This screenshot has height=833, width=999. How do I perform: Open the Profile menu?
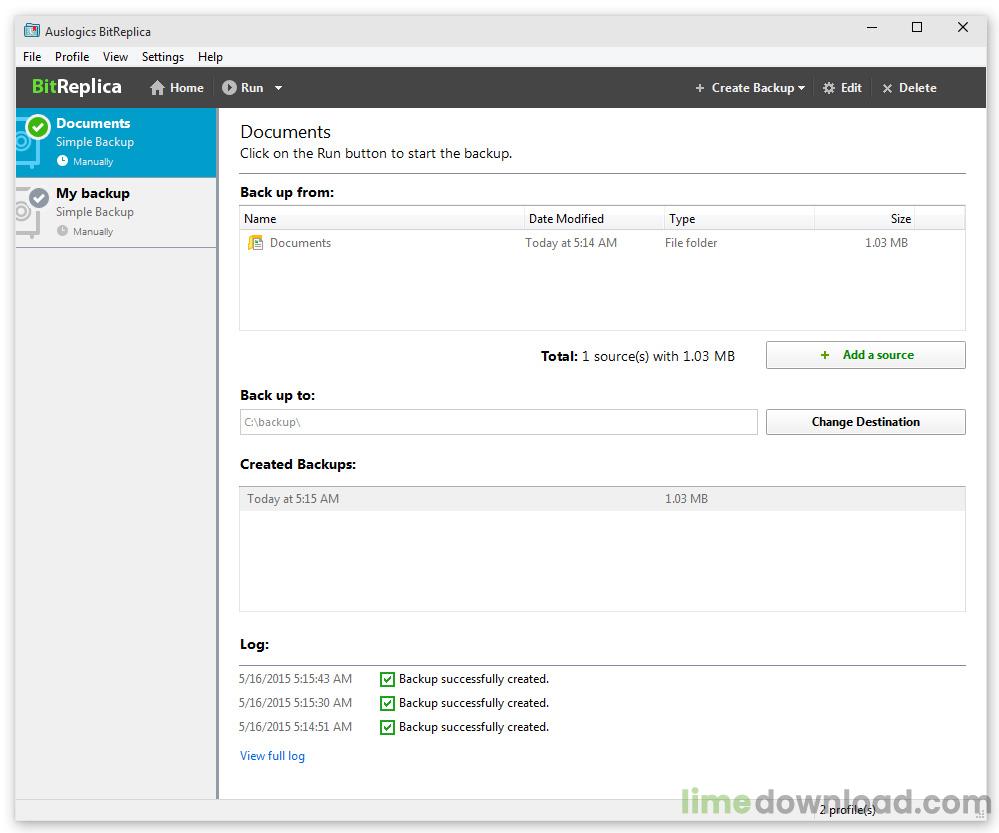tap(72, 57)
